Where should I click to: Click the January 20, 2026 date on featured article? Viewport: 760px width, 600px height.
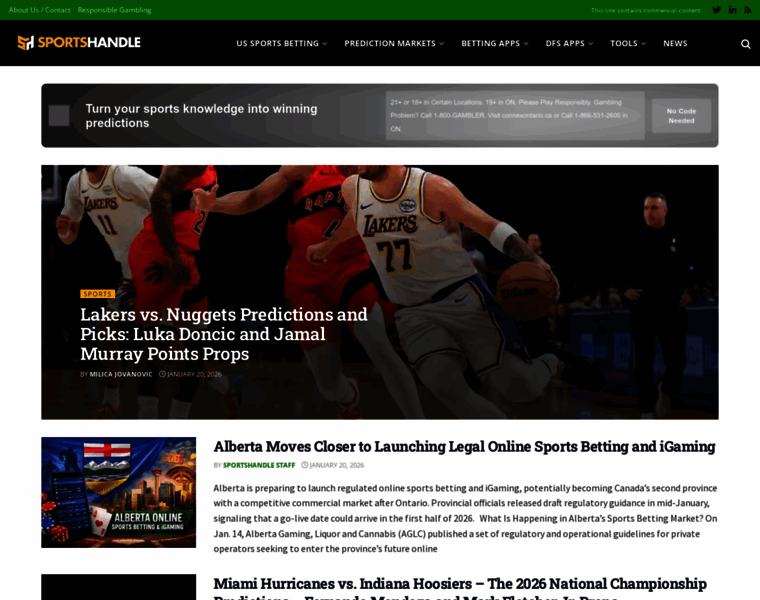point(190,374)
